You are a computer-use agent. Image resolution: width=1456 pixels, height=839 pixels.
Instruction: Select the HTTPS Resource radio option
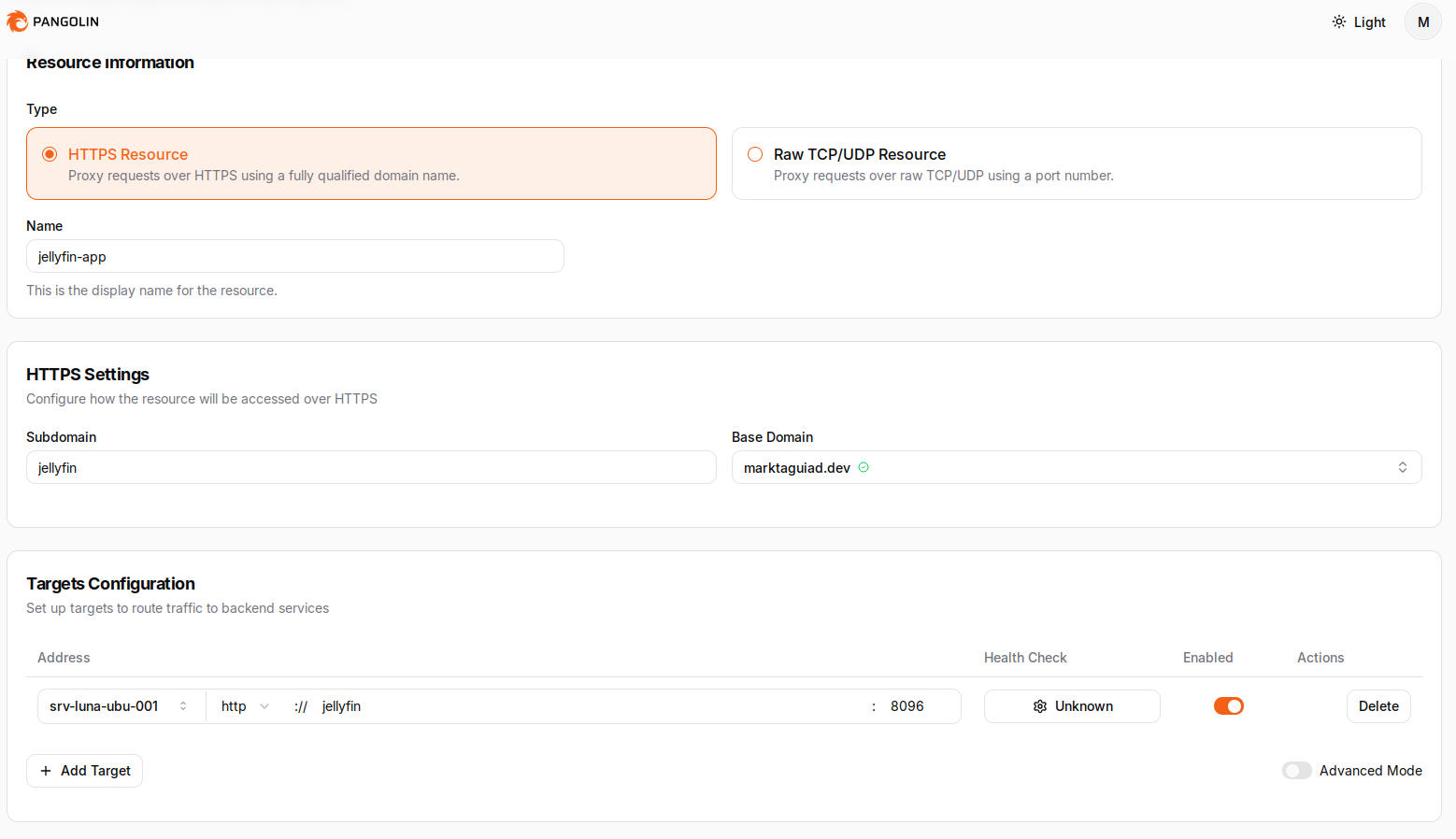click(50, 154)
